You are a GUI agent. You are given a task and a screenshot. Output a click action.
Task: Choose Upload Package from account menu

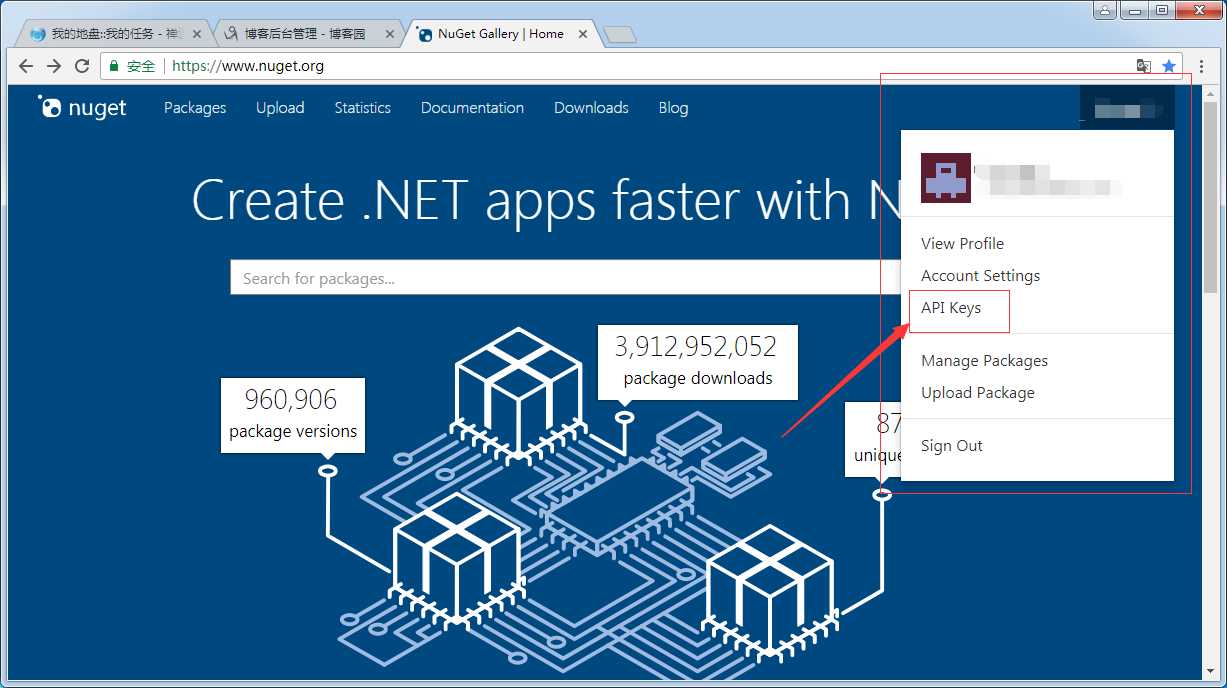(977, 392)
